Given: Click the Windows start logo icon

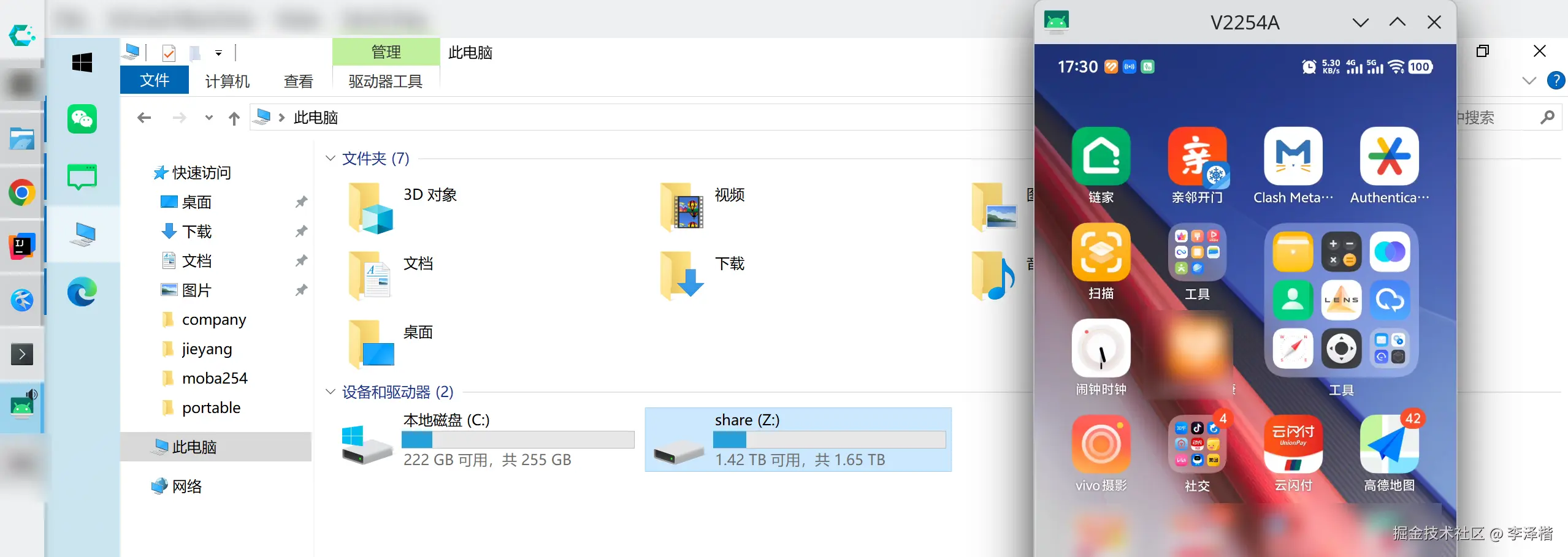Looking at the screenshot, I should click(x=82, y=63).
